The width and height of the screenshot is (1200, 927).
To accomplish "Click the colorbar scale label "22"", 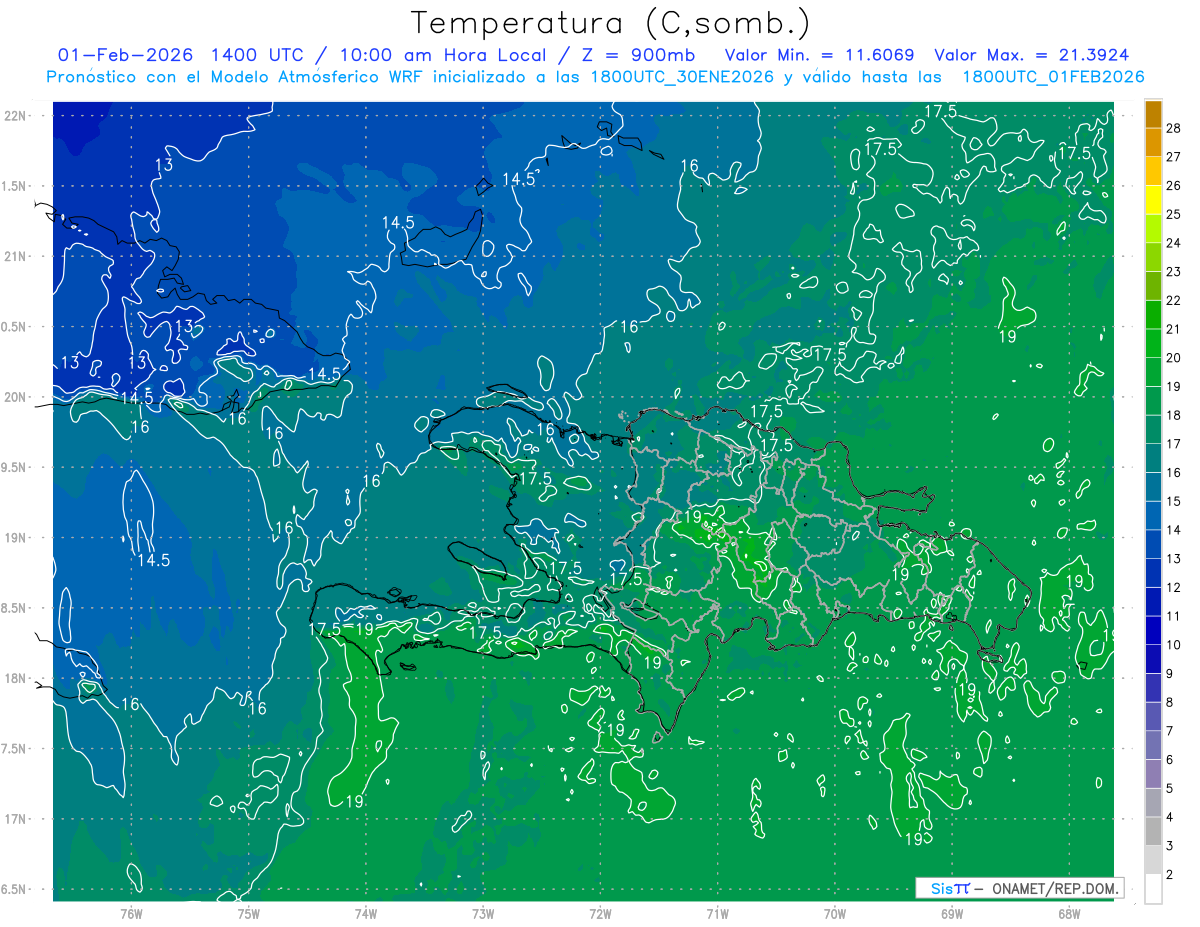I will coord(1174,300).
